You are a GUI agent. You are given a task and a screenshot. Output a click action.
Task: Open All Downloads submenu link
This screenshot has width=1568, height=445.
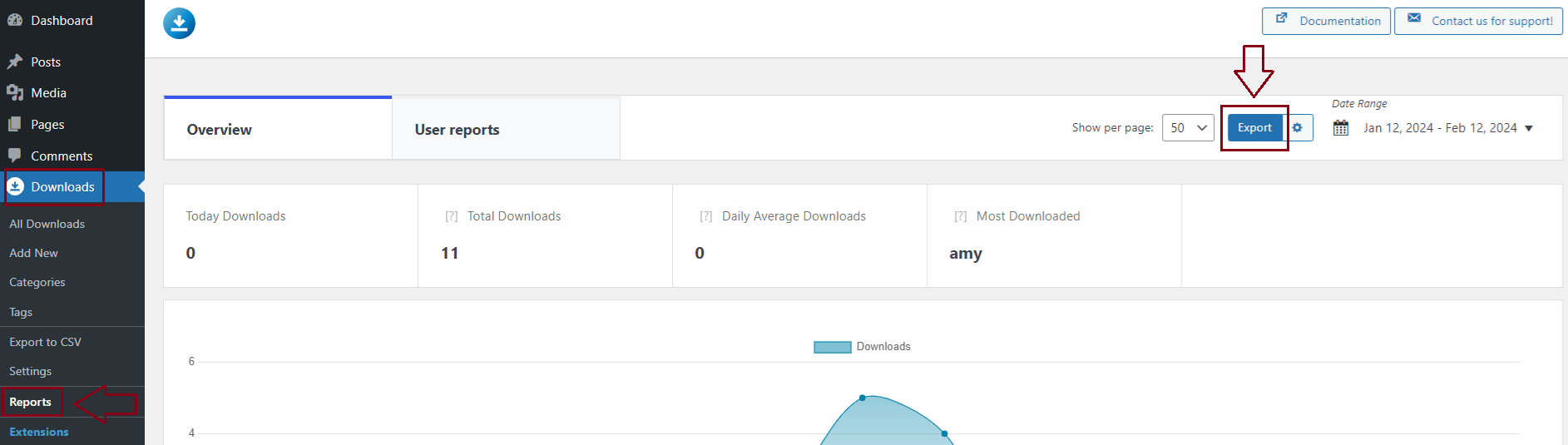click(x=47, y=224)
